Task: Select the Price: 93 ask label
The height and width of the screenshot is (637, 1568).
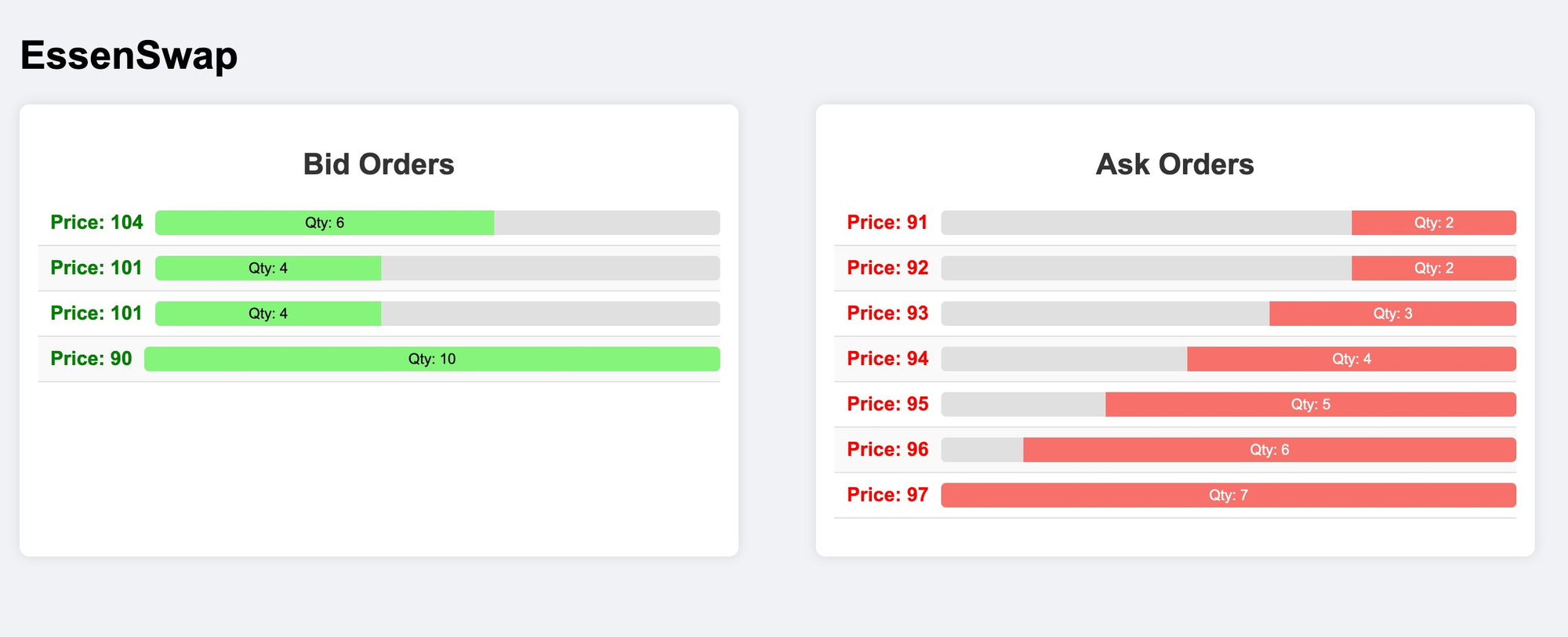Action: [887, 313]
